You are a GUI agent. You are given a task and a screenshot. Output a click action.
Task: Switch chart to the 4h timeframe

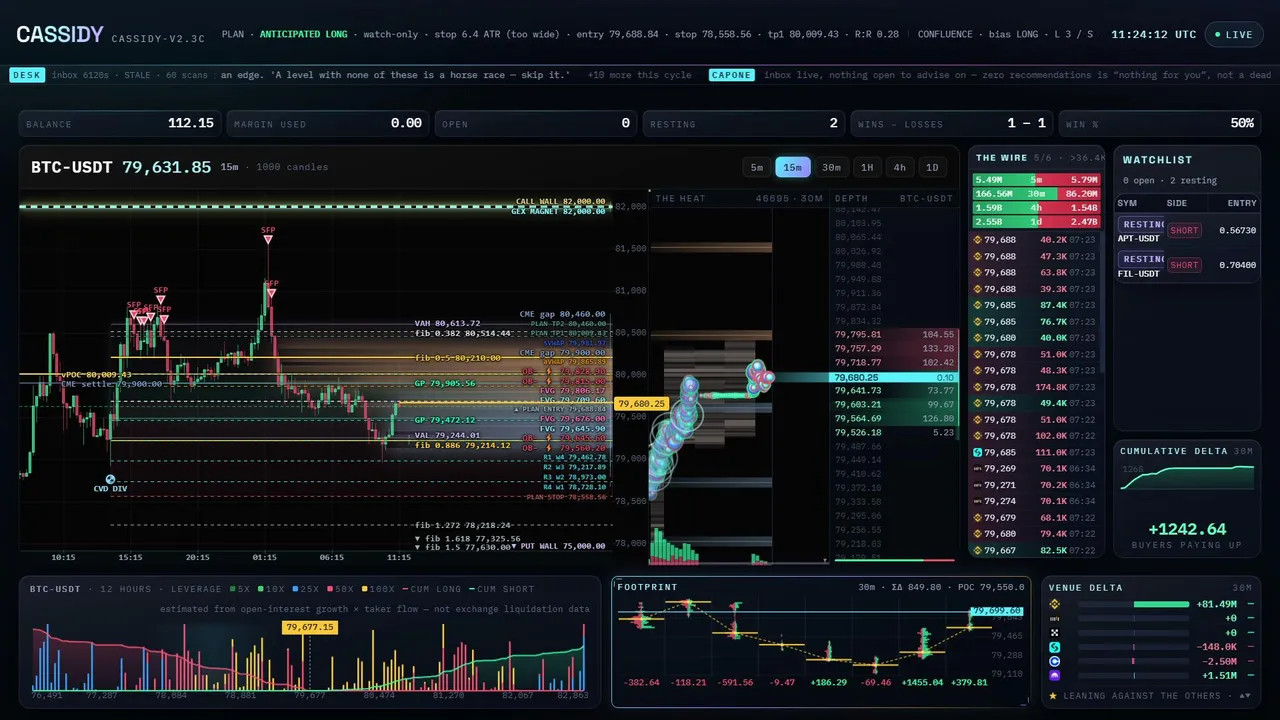pos(900,167)
